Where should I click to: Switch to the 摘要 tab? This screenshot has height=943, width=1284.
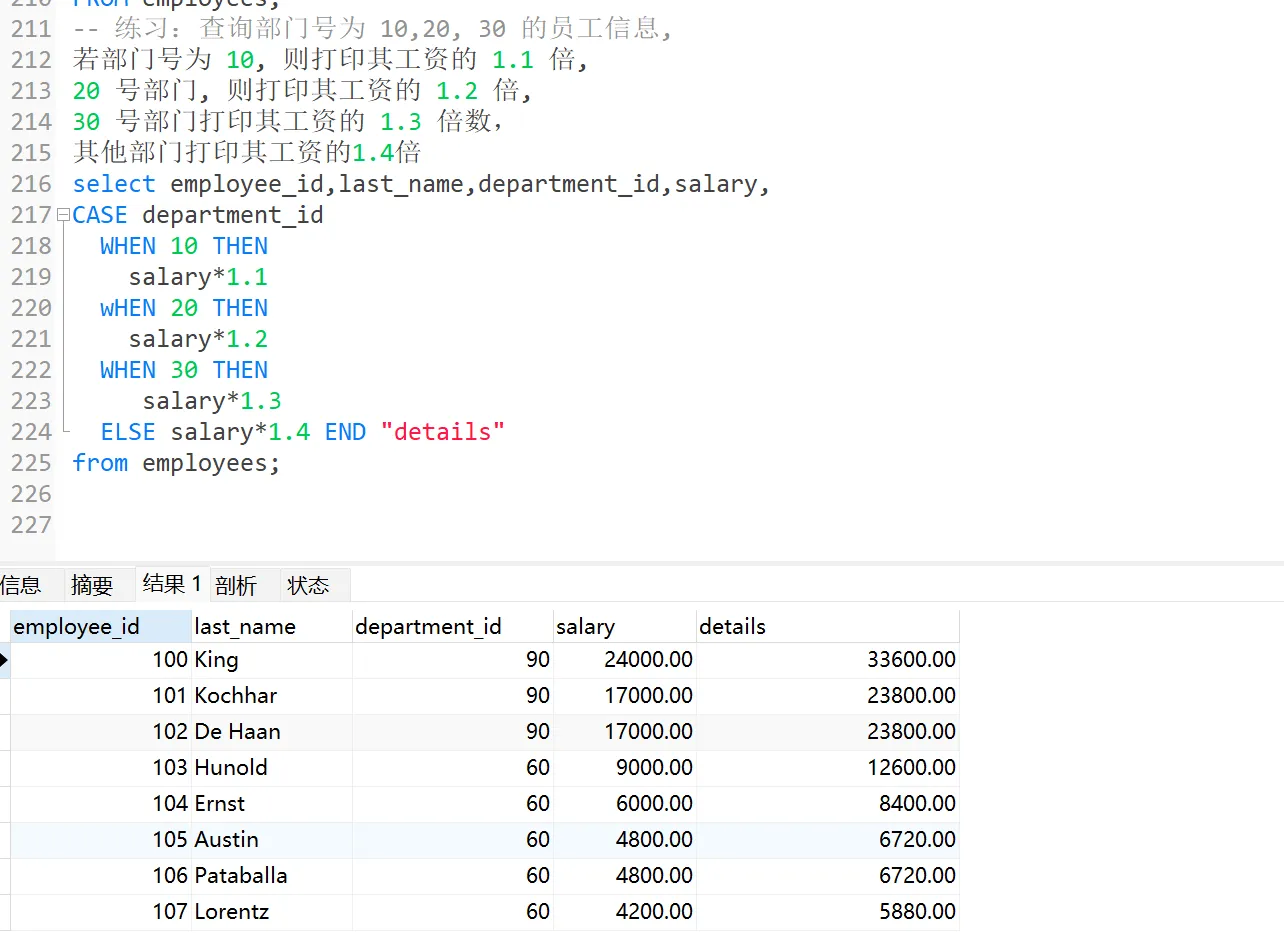pyautogui.click(x=92, y=585)
